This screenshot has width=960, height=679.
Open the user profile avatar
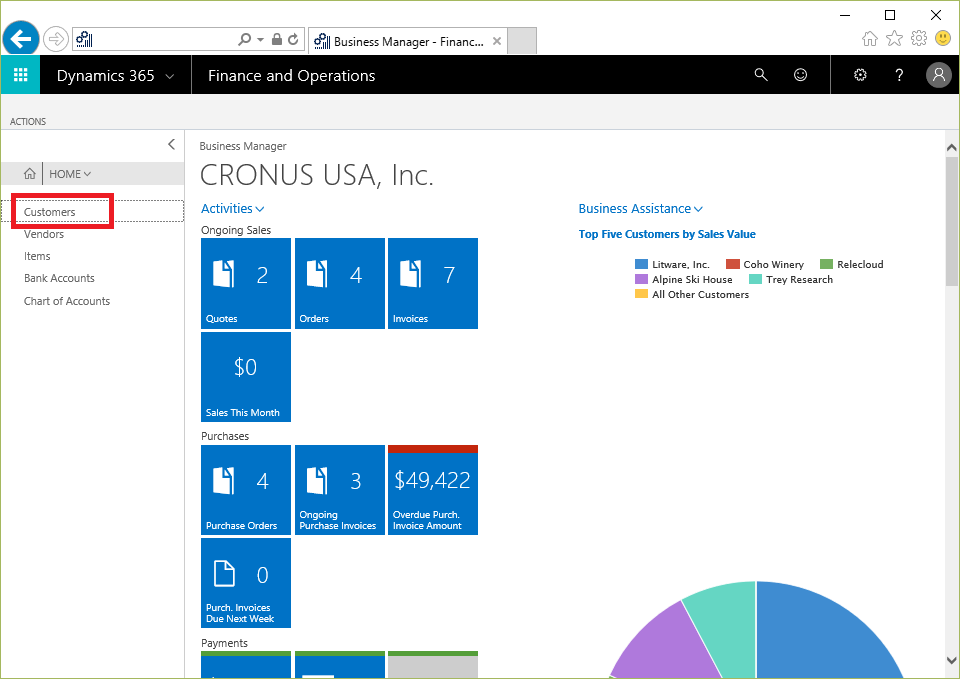click(939, 75)
